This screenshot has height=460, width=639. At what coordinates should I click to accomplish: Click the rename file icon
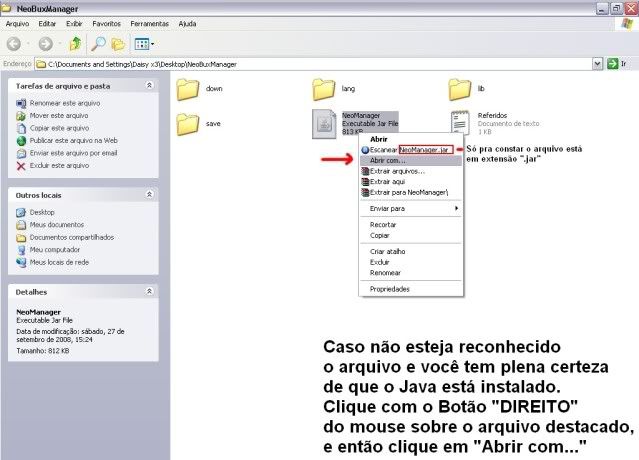21,103
